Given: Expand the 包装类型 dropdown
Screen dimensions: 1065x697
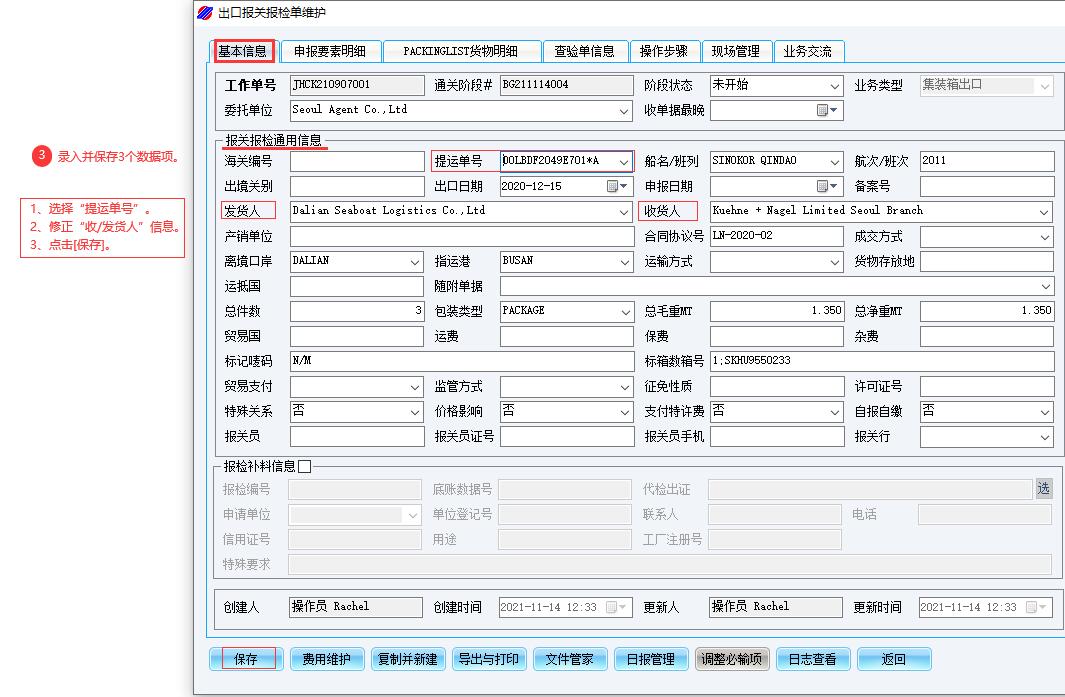Looking at the screenshot, I should pyautogui.click(x=624, y=312).
